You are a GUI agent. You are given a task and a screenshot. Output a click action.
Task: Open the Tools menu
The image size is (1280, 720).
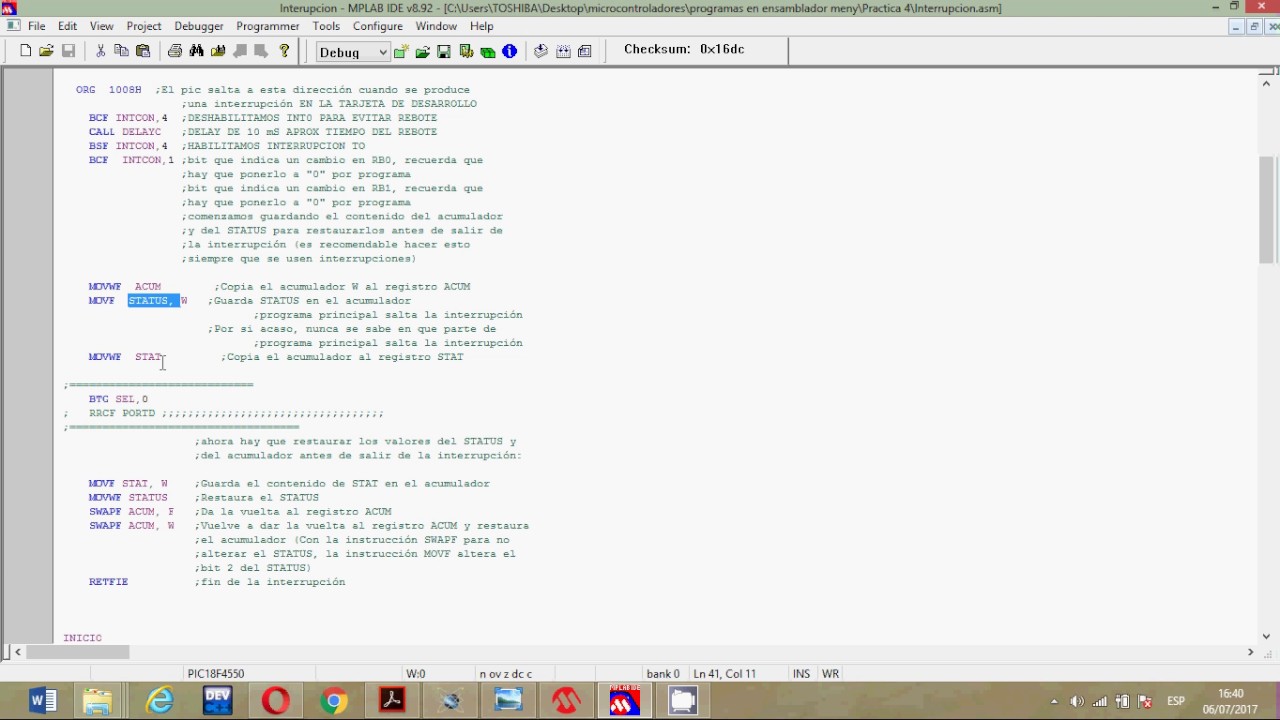[326, 26]
